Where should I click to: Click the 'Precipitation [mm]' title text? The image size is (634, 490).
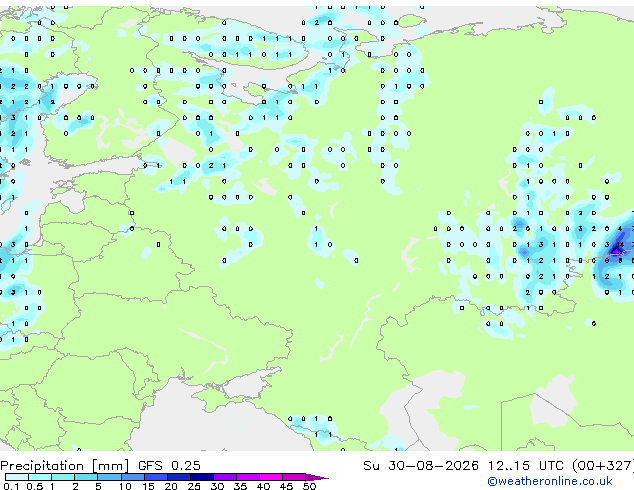click(x=64, y=466)
